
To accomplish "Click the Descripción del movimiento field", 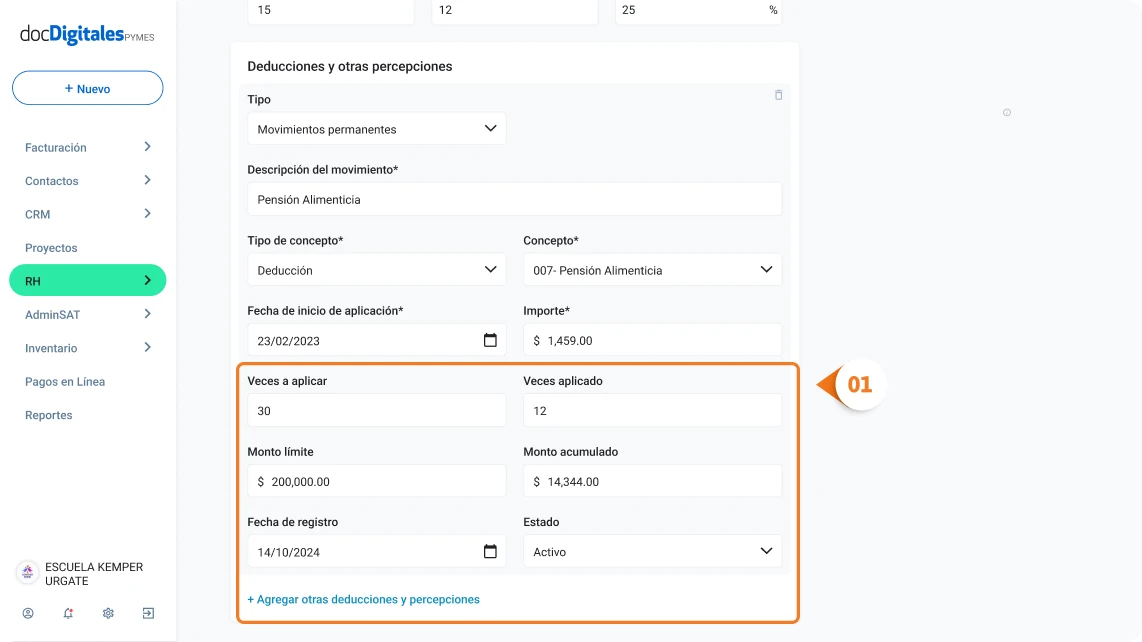I will click(515, 199).
